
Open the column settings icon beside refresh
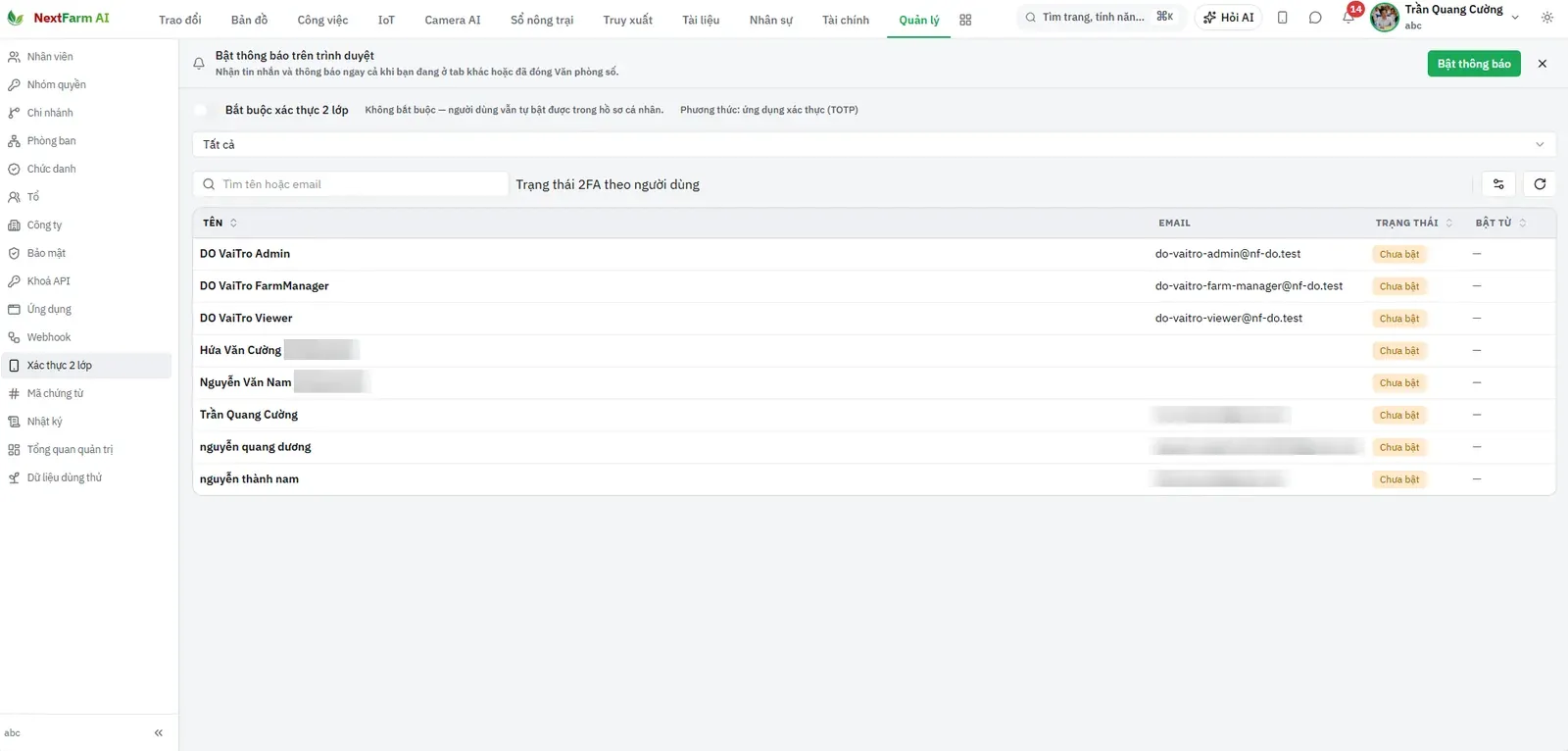point(1498,184)
